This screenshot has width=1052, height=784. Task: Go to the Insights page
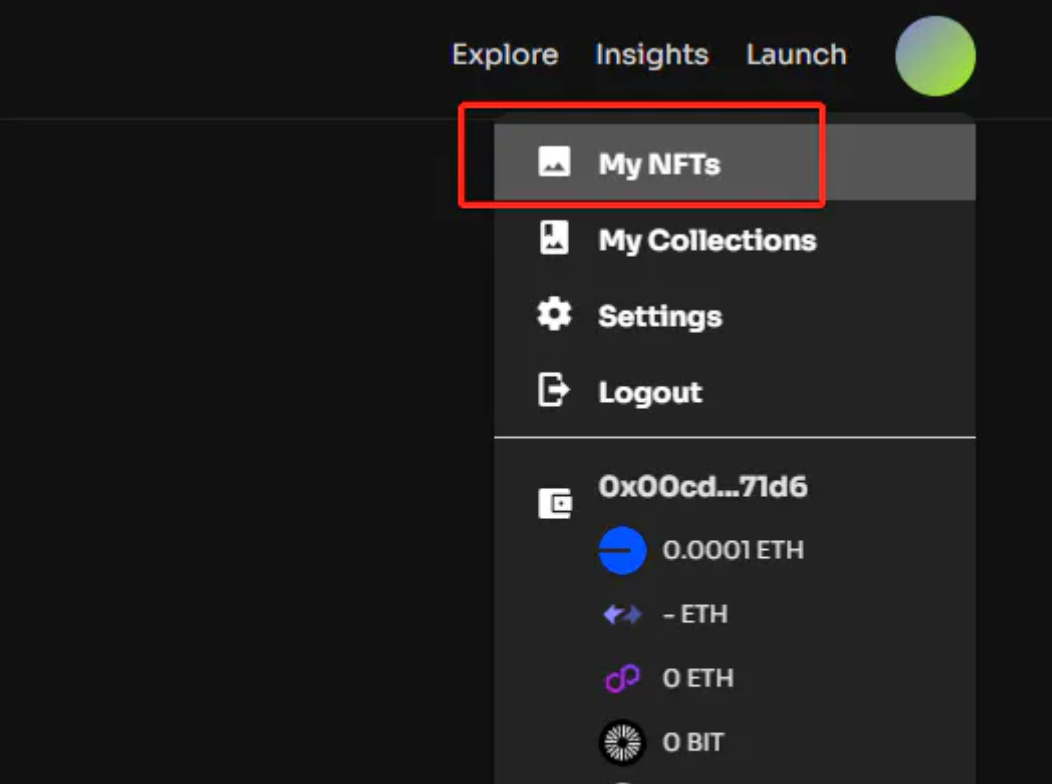click(651, 55)
